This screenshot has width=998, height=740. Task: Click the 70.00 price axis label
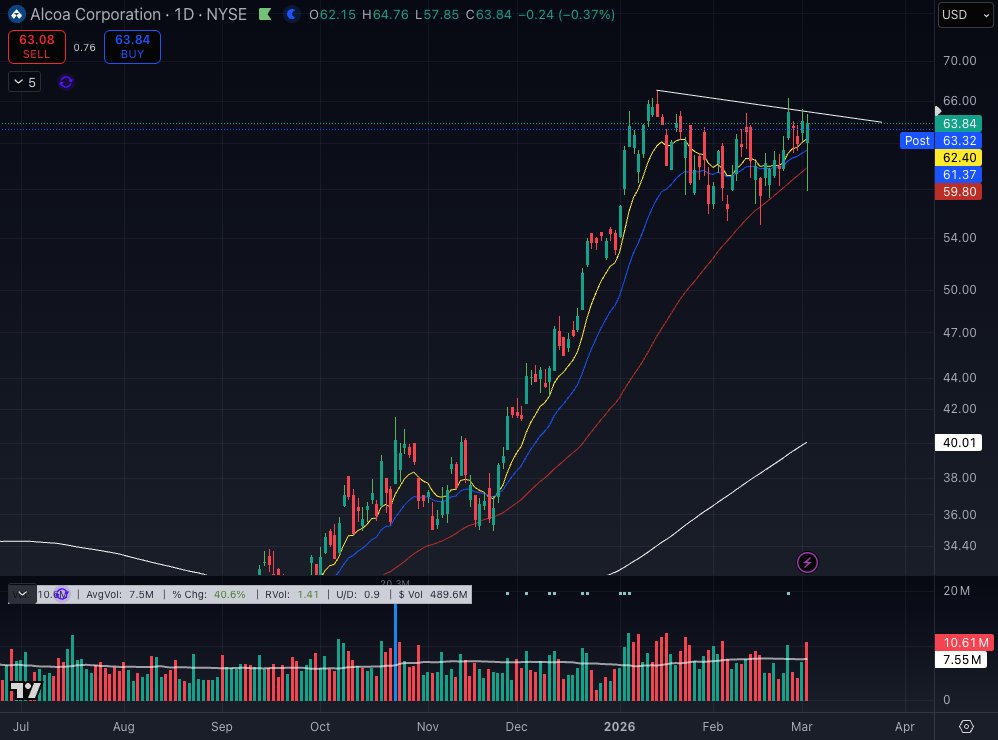[x=959, y=60]
